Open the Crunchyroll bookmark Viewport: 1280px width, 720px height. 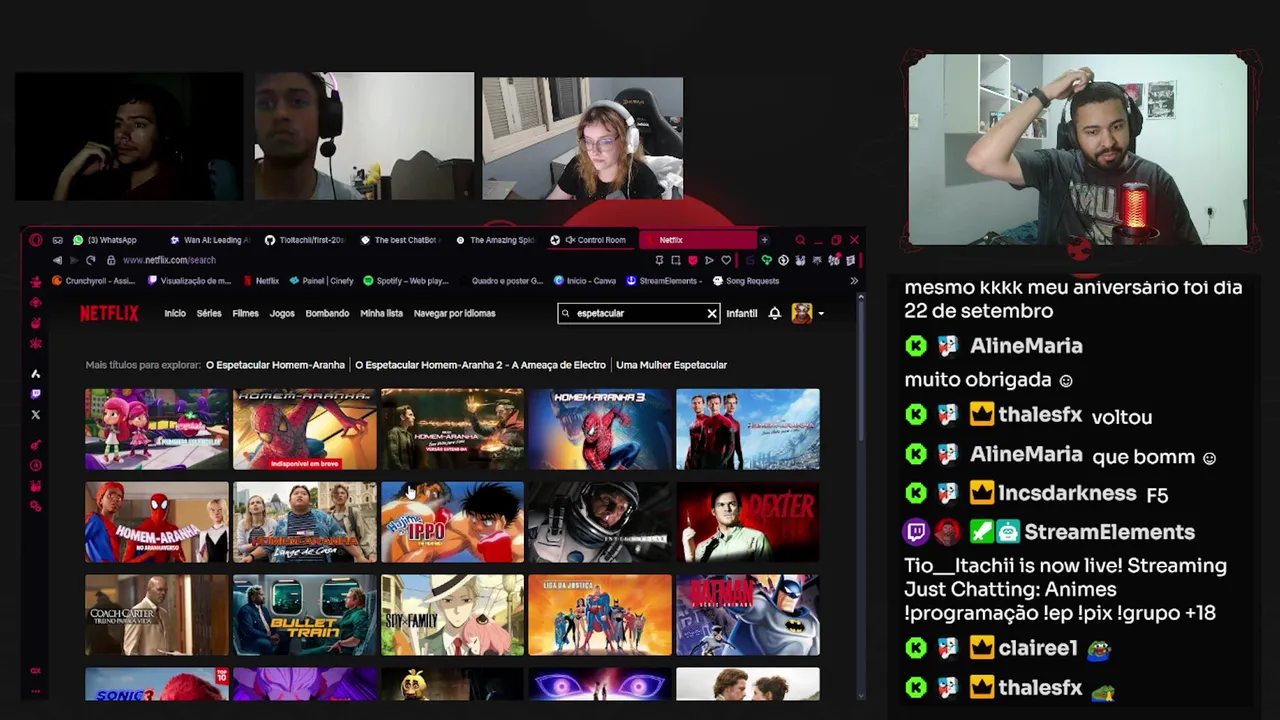93,281
